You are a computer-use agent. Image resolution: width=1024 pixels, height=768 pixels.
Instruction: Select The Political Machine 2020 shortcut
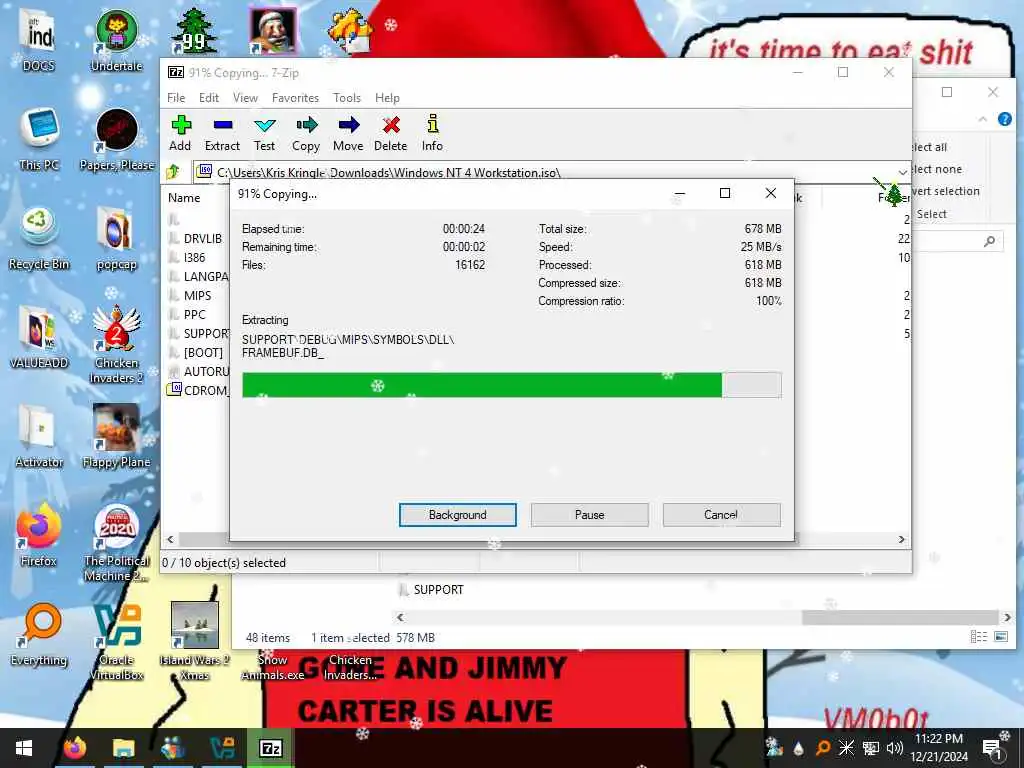tap(116, 543)
